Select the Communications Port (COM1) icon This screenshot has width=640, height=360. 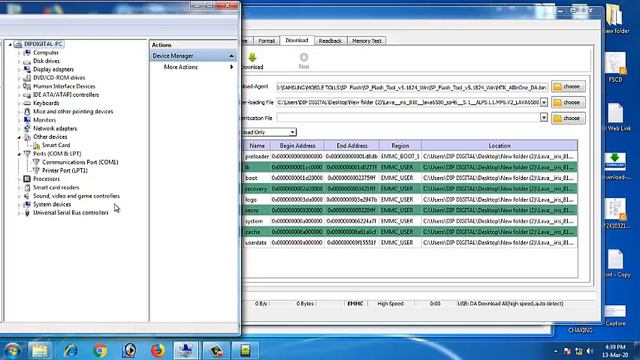point(36,162)
